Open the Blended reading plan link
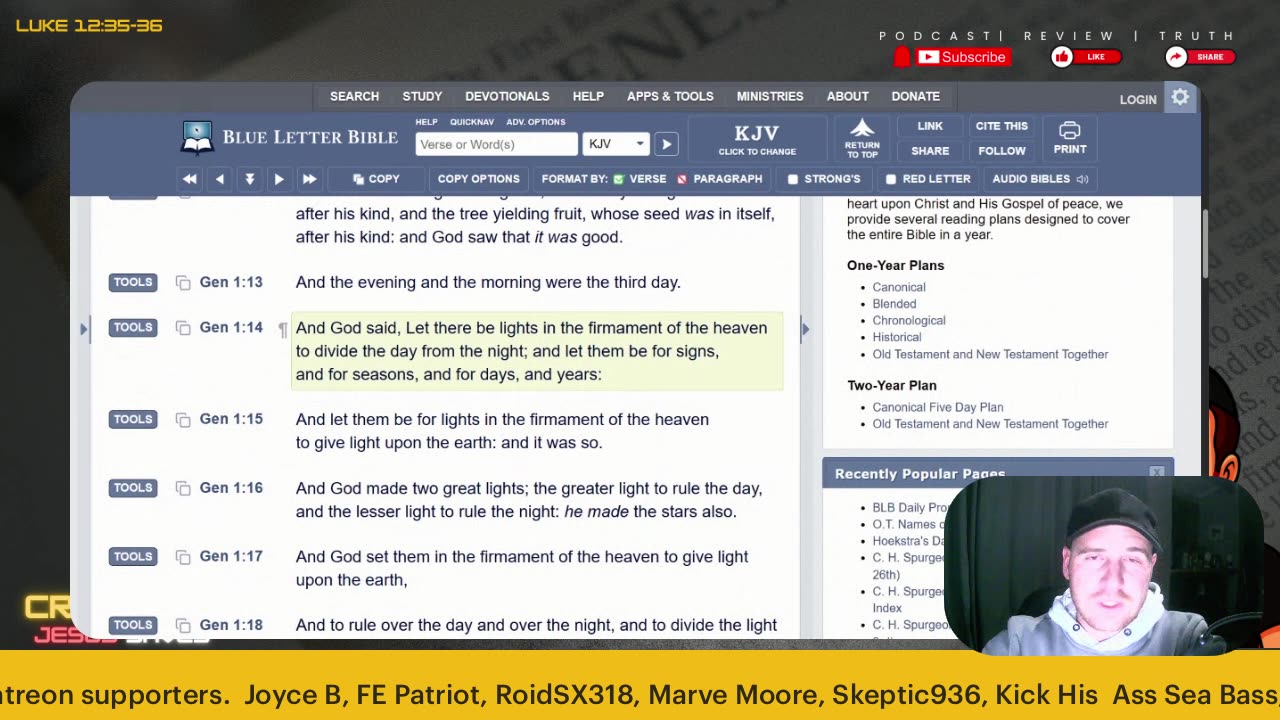 tap(894, 304)
